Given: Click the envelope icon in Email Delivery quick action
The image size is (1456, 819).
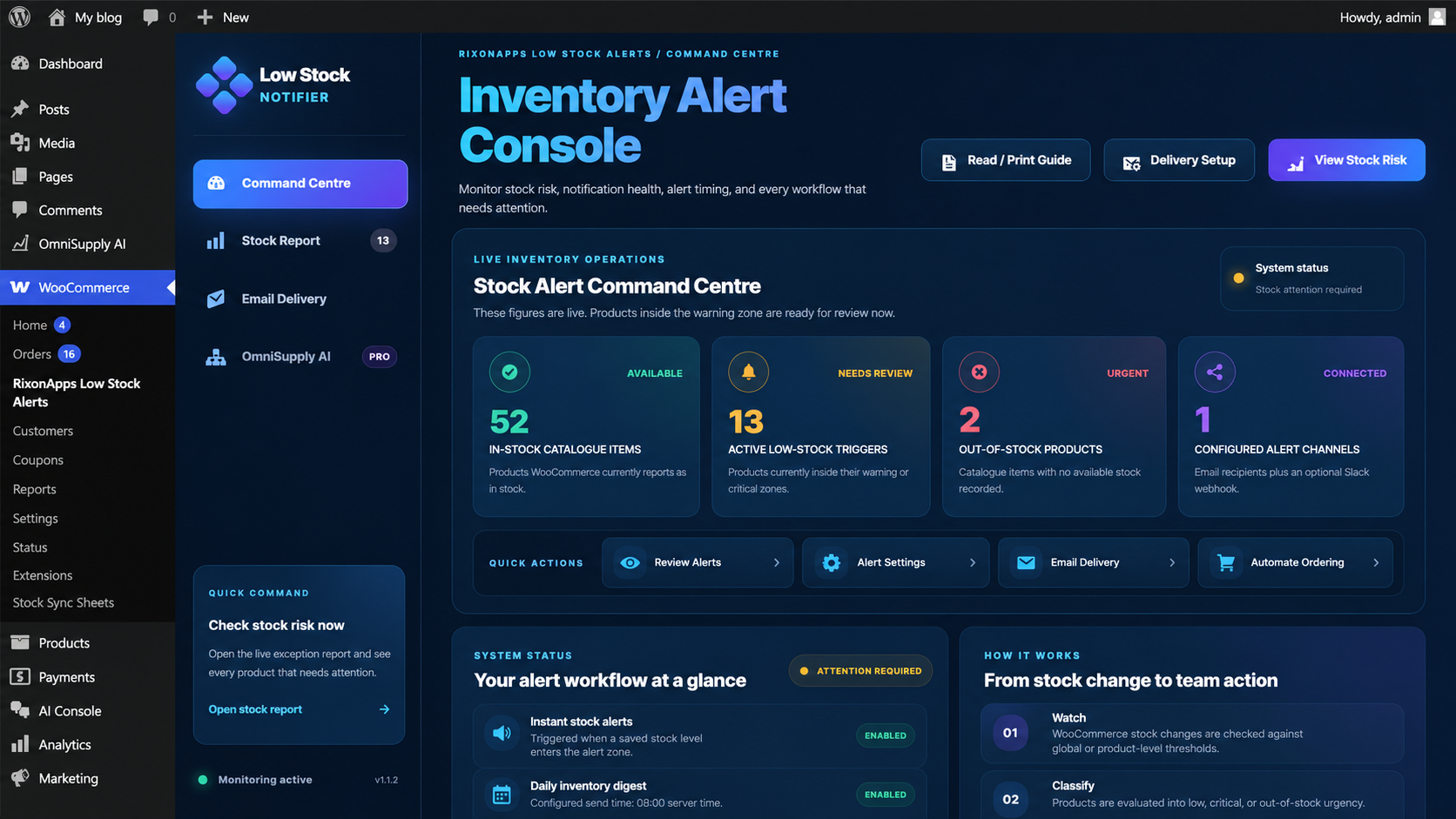Looking at the screenshot, I should click(x=1026, y=563).
